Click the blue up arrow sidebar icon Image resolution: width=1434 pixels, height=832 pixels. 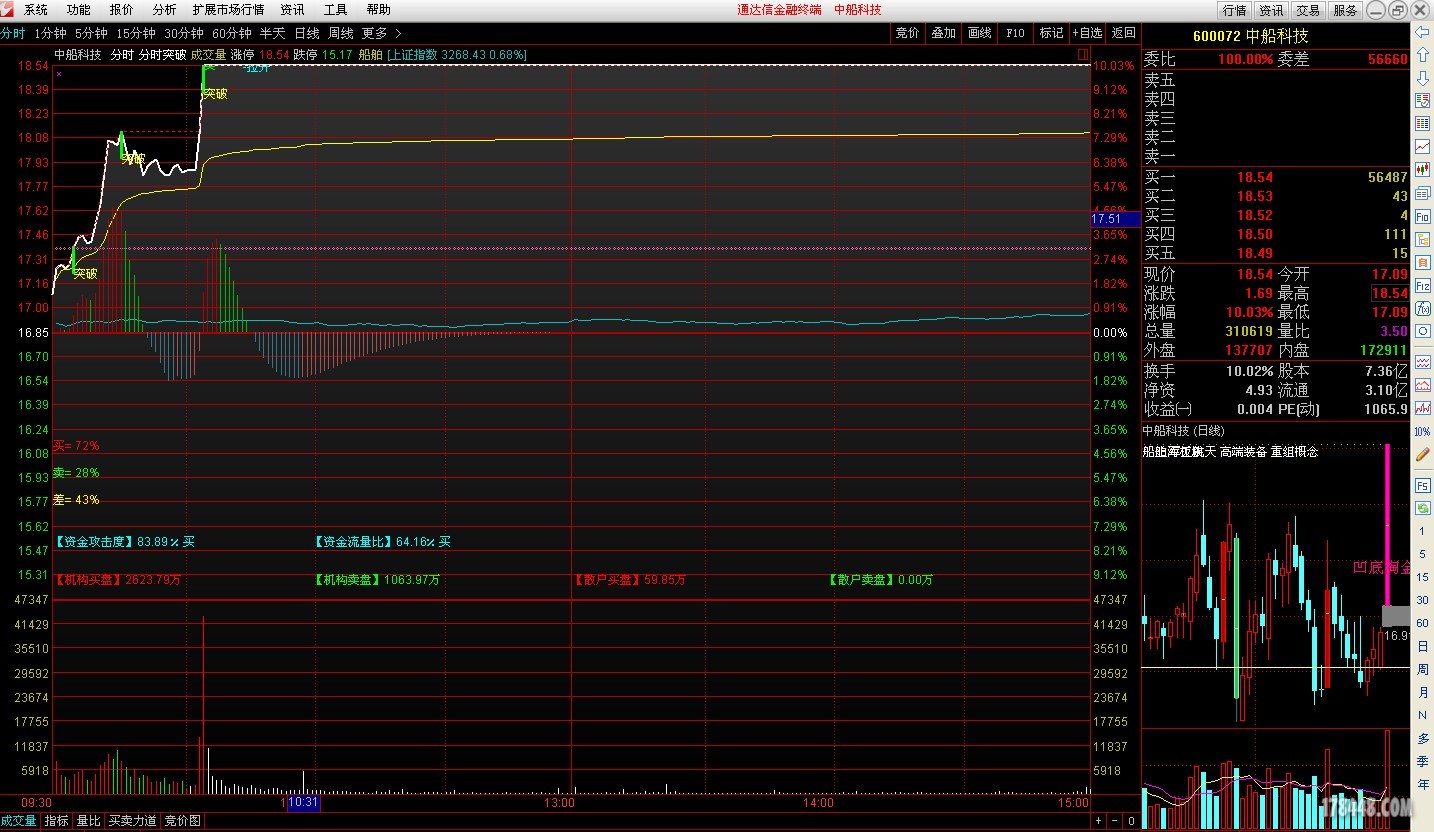coord(1422,55)
